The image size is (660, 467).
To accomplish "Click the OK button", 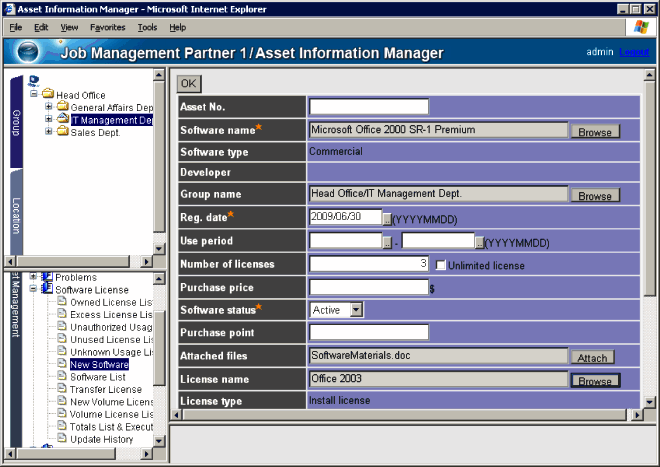I will coord(189,83).
